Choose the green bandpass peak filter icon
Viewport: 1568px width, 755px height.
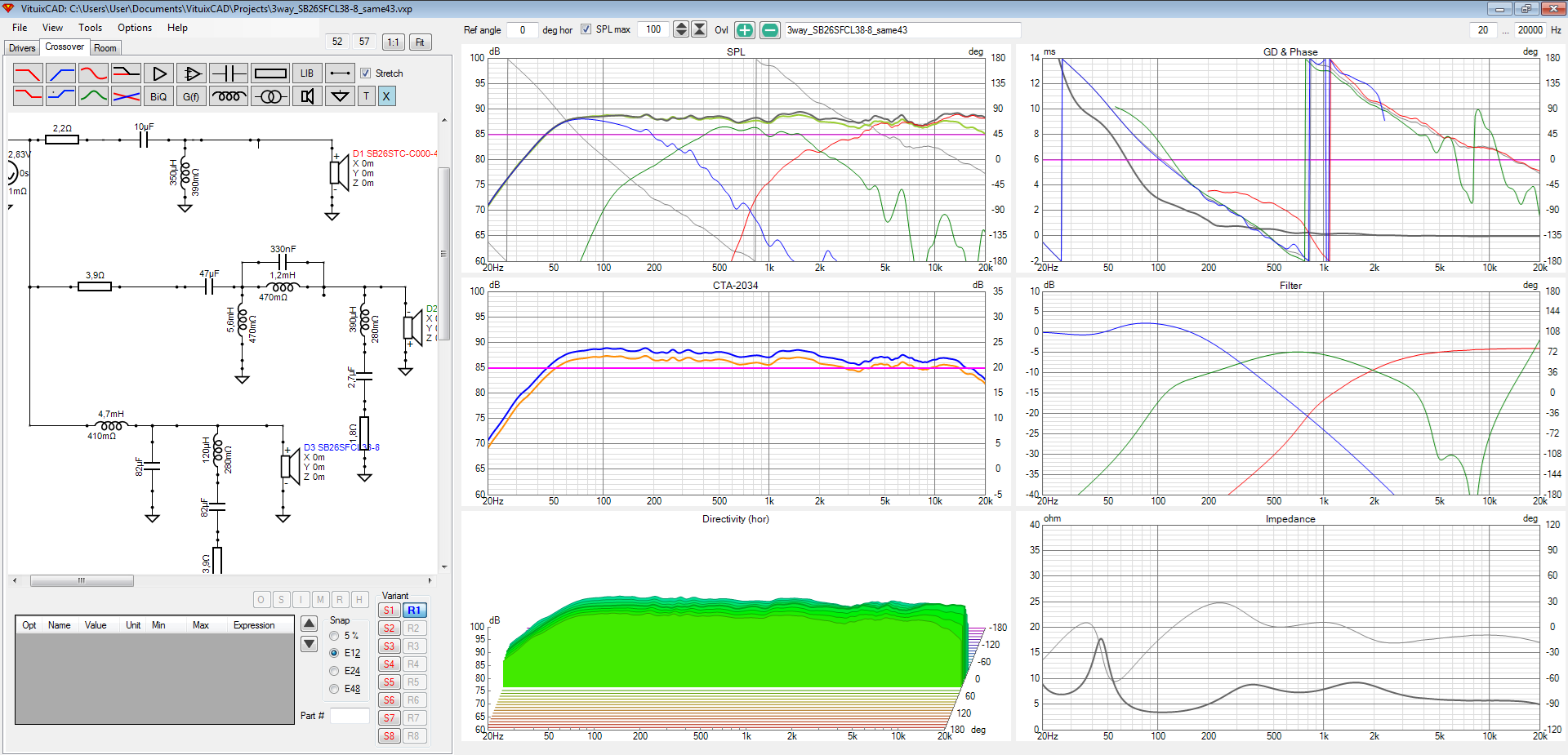93,96
